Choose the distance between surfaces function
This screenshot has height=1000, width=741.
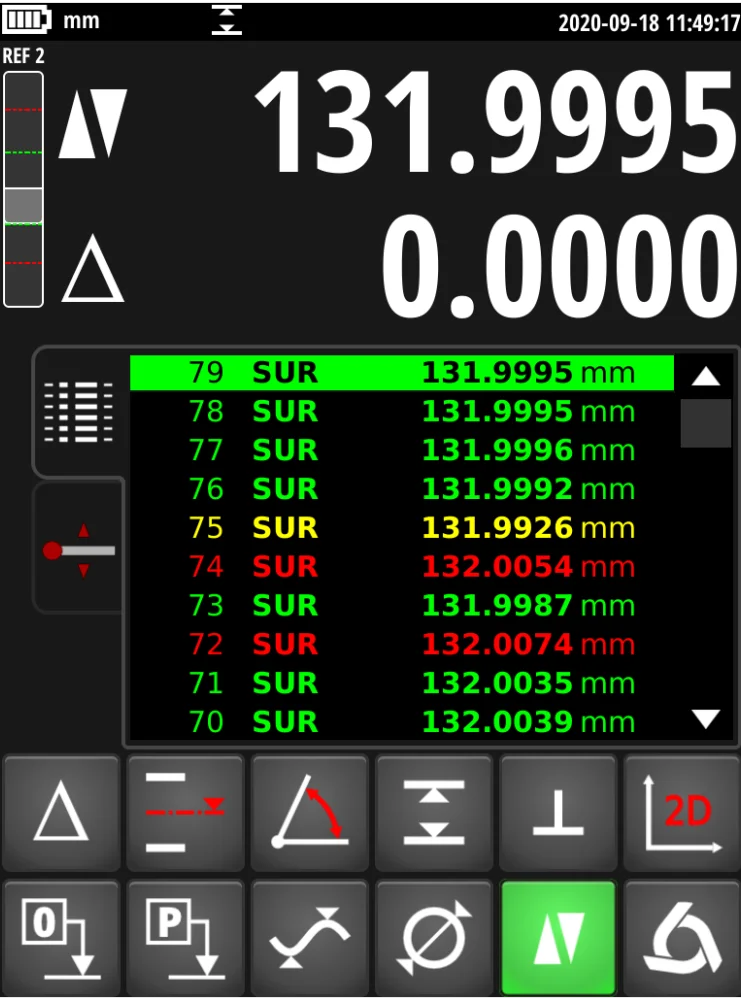point(434,812)
